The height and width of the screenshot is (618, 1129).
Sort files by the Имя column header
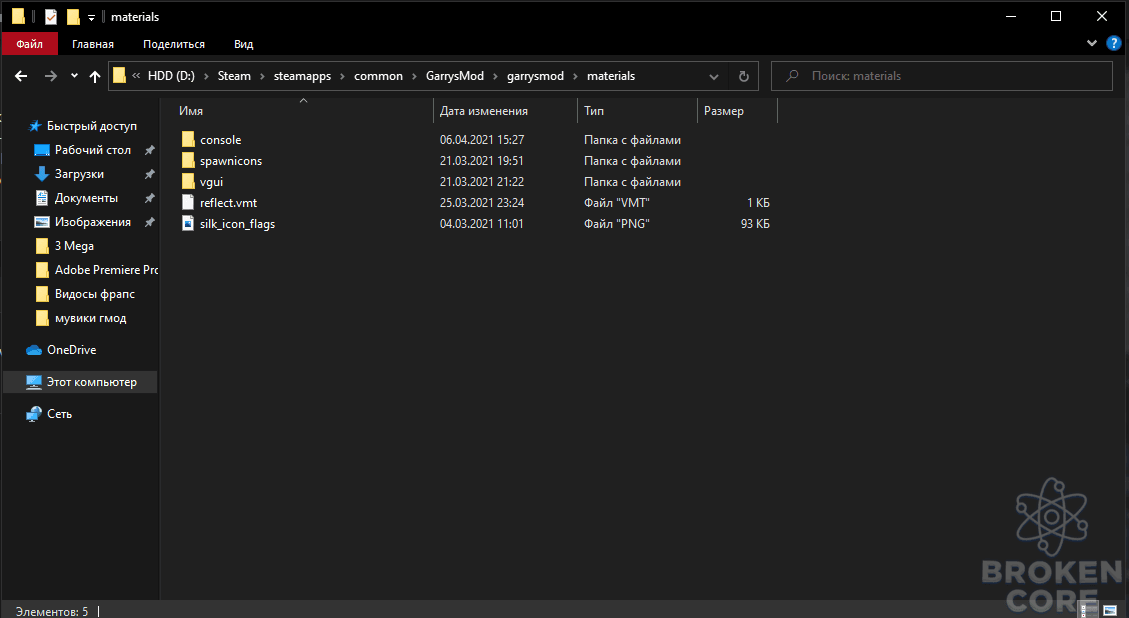click(304, 111)
